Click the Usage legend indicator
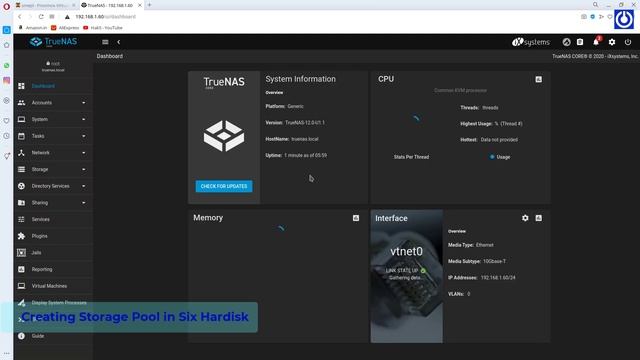 (492, 157)
